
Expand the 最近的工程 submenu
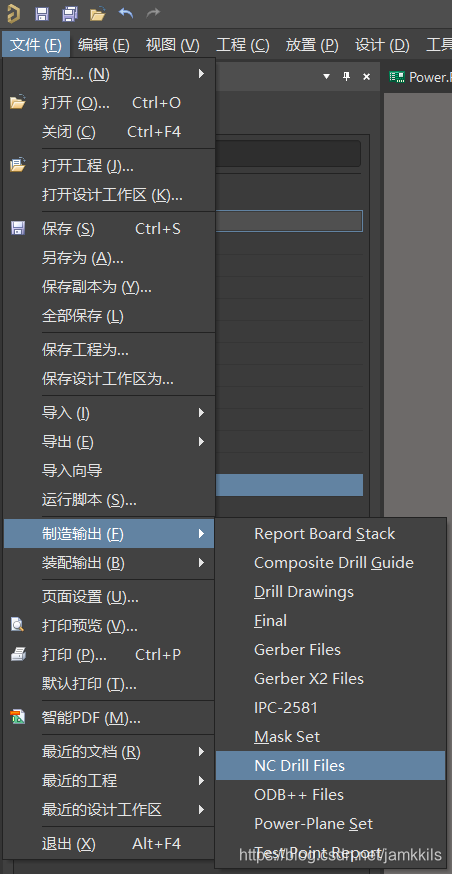109,781
